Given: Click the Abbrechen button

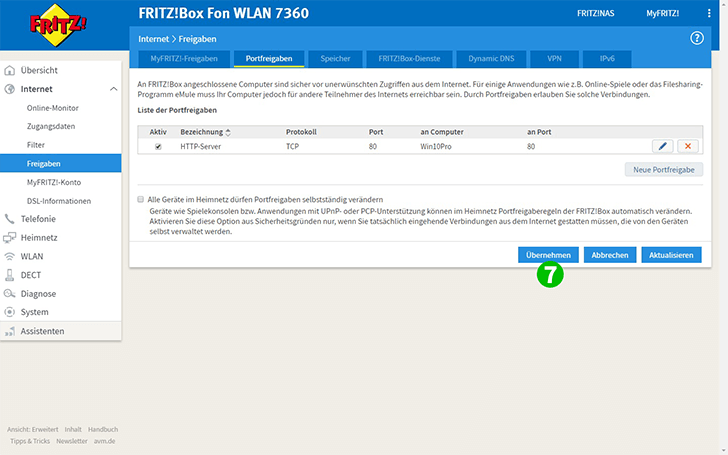Looking at the screenshot, I should click(610, 255).
